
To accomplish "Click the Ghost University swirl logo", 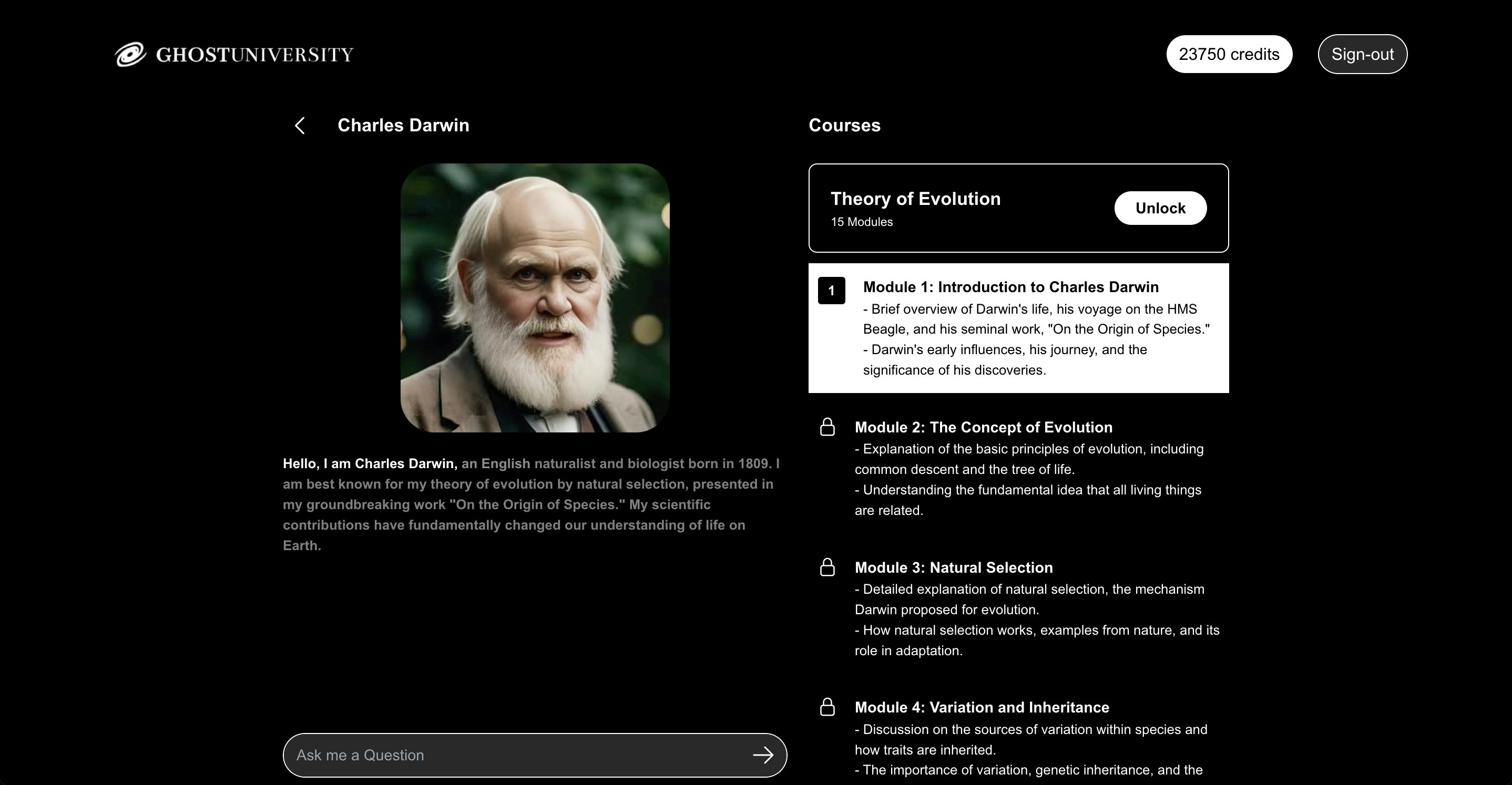I will (130, 55).
